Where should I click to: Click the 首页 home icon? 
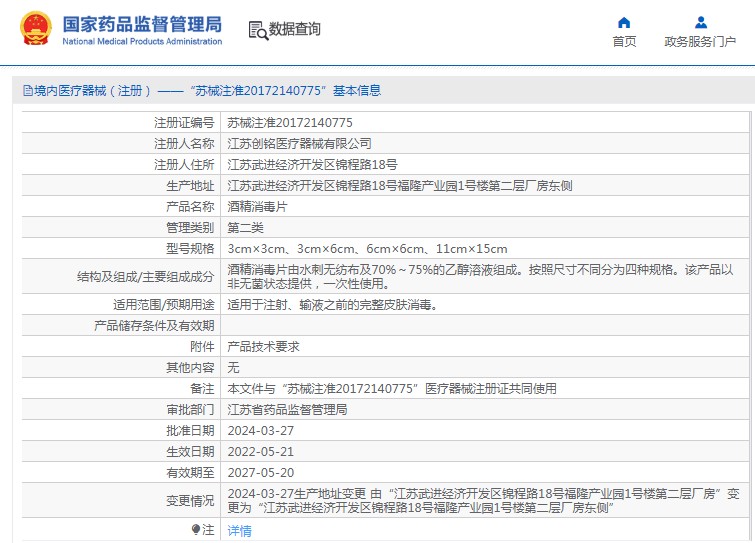(624, 22)
